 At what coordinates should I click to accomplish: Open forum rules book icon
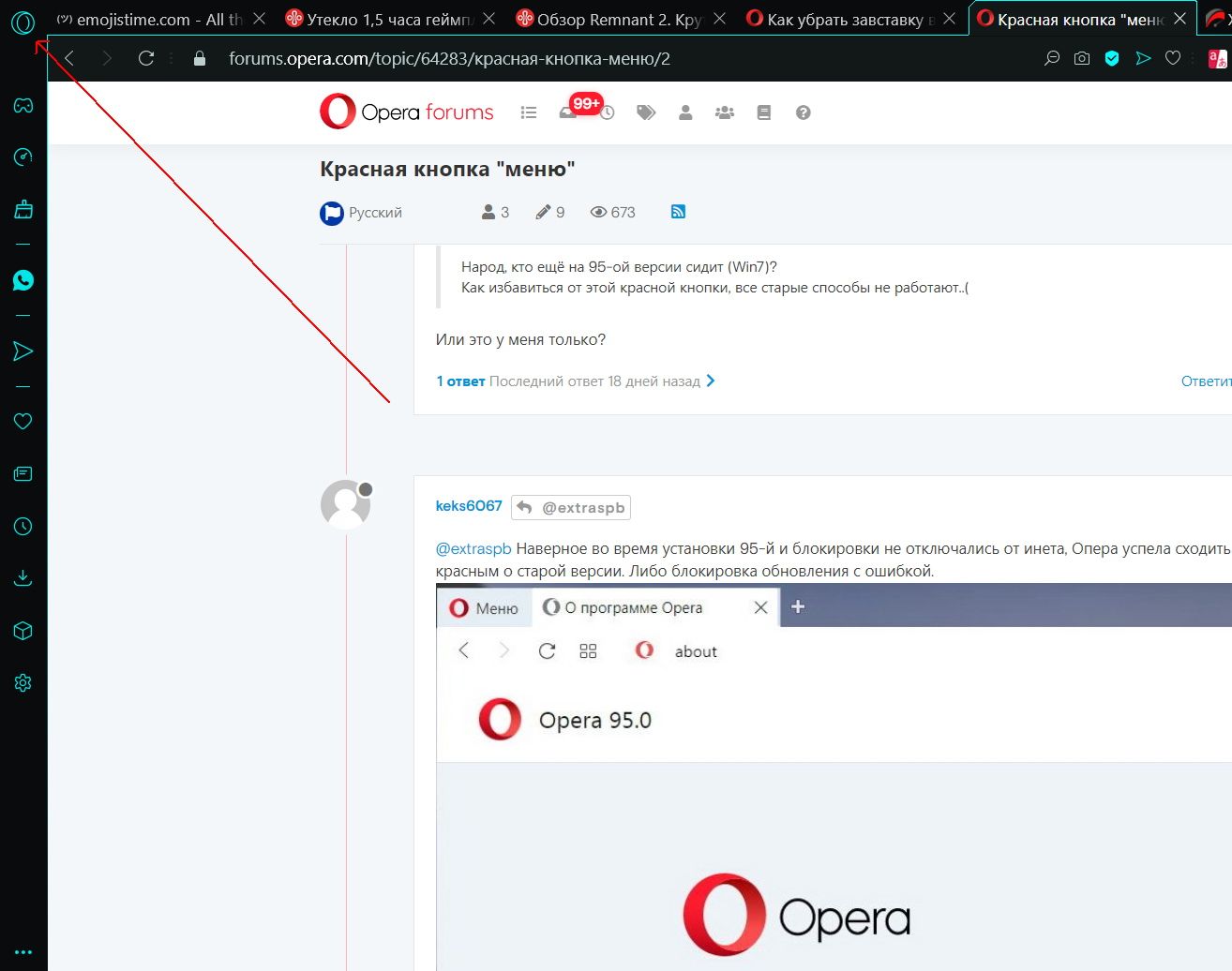(764, 112)
